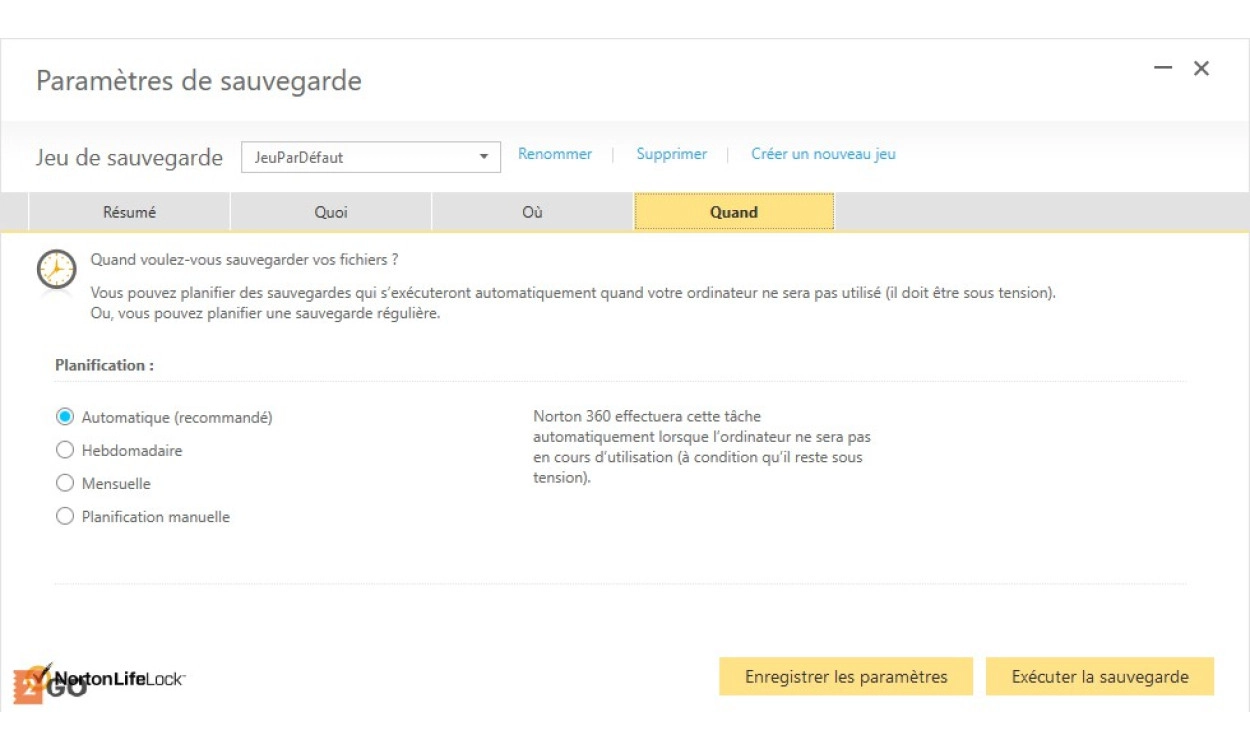Switch to the Résumé tab

pyautogui.click(x=129, y=212)
